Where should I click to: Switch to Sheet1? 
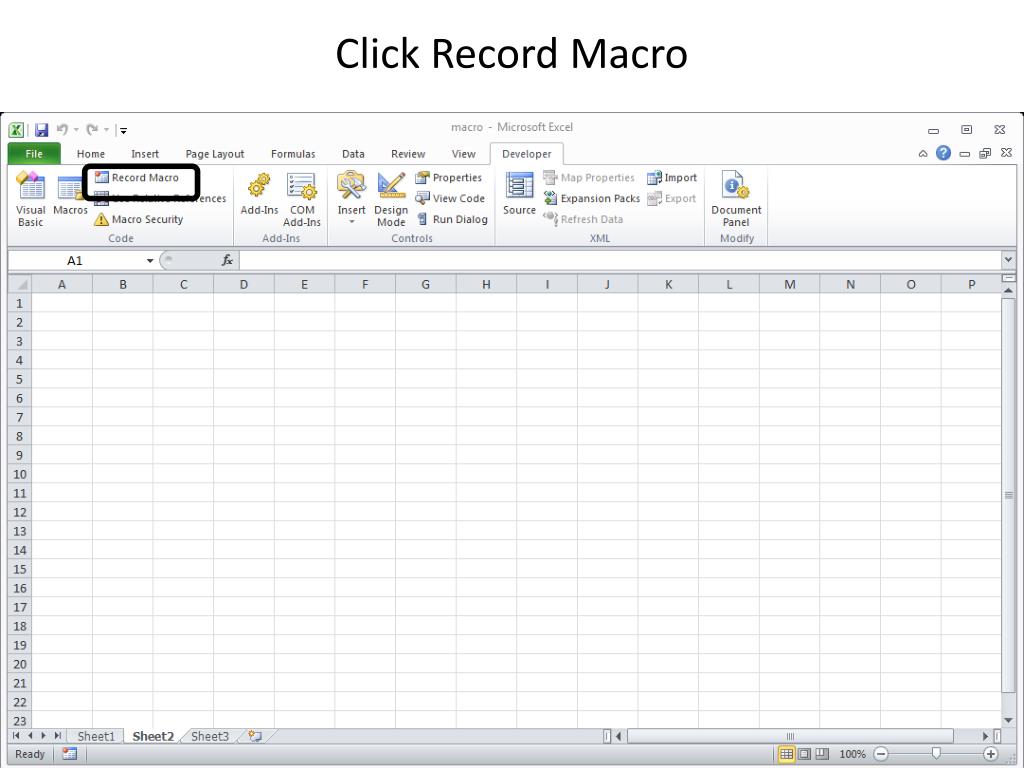[x=96, y=737]
